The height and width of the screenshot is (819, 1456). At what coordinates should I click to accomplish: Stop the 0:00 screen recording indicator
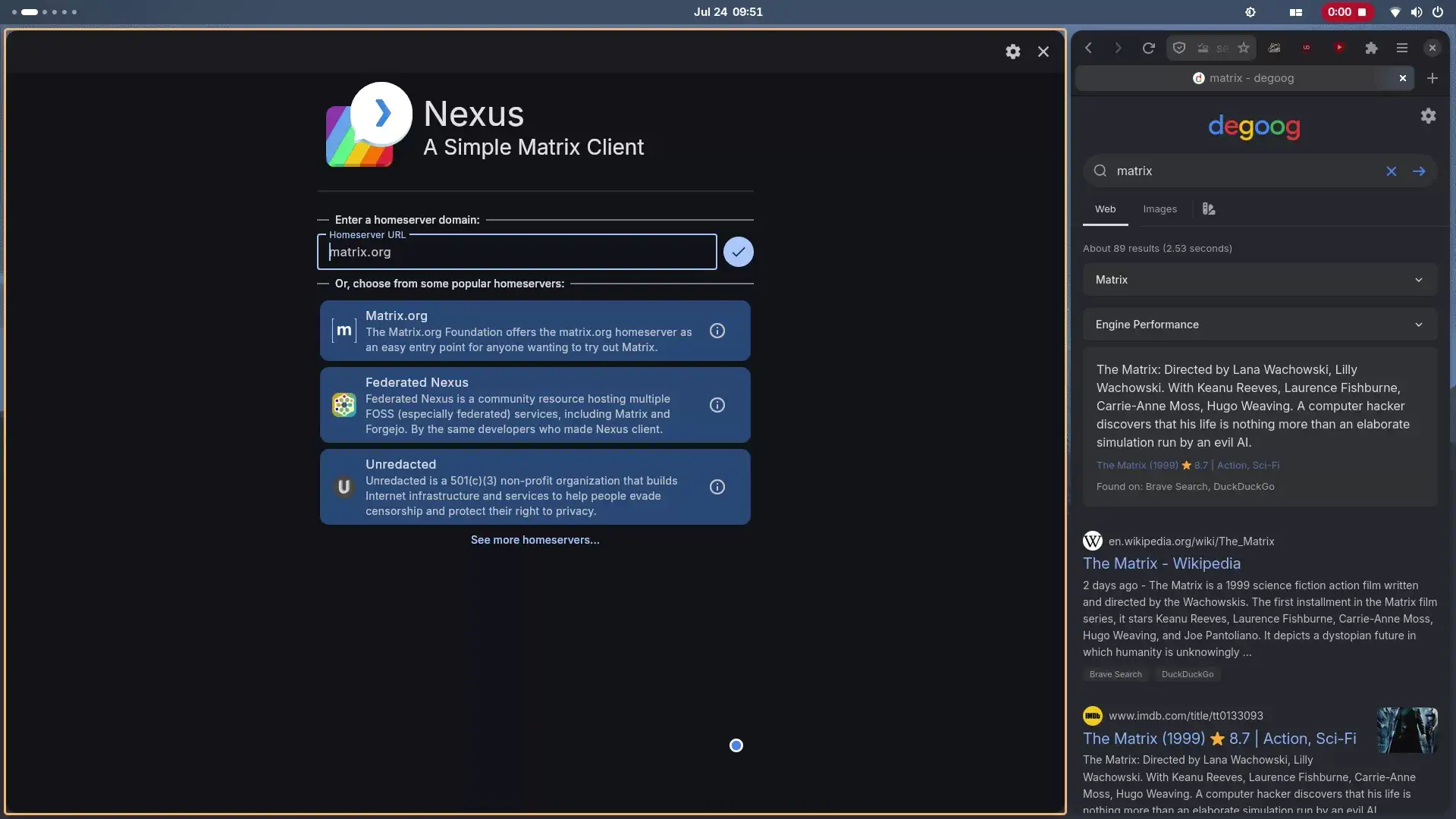1348,12
